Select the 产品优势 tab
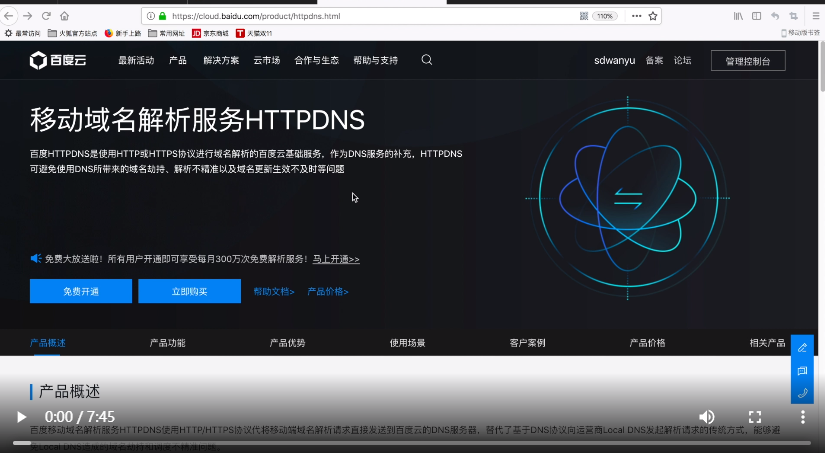This screenshot has height=453, width=825. [x=287, y=343]
